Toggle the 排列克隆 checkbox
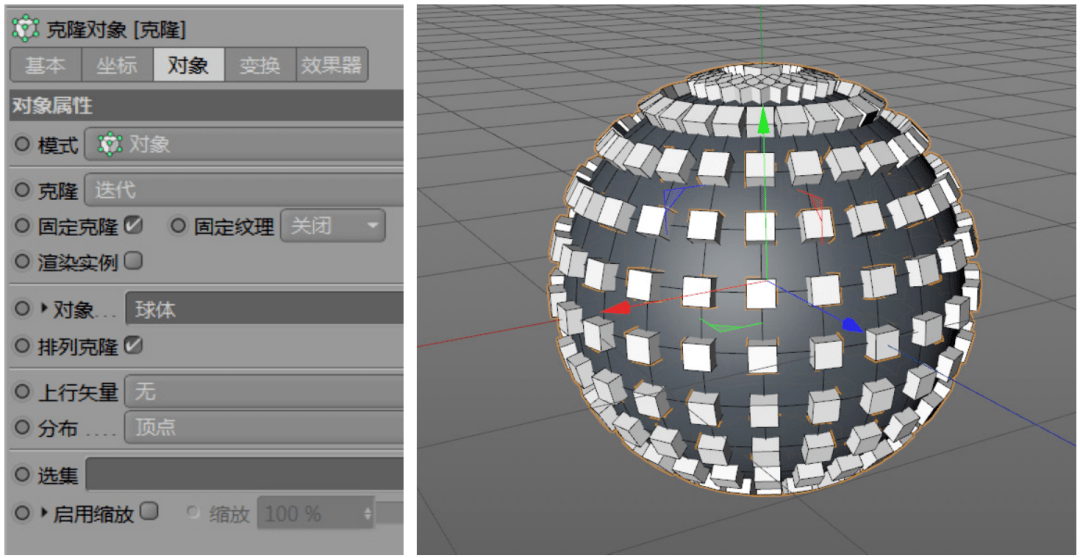The height and width of the screenshot is (558, 1080). [134, 346]
